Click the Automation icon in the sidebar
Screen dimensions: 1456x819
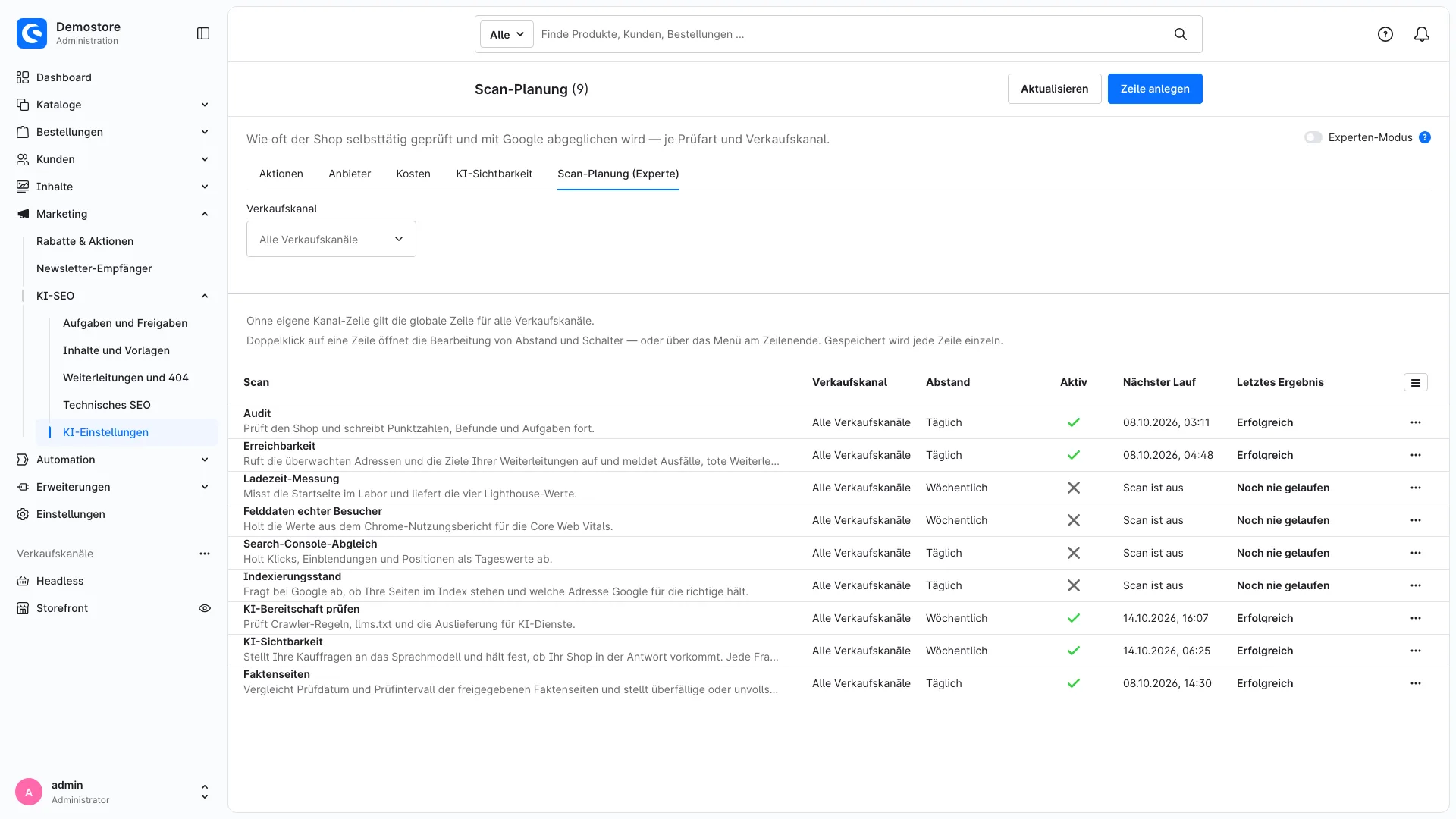tap(23, 460)
